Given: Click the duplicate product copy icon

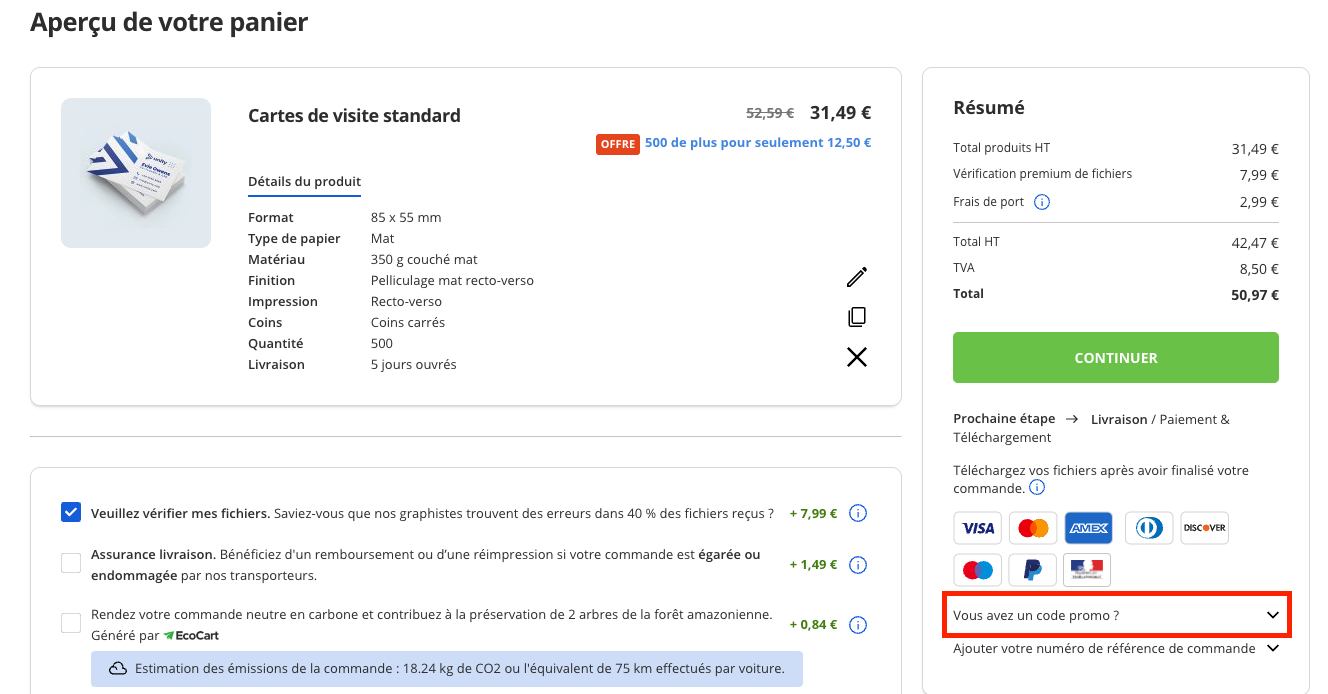Looking at the screenshot, I should click(x=857, y=317).
